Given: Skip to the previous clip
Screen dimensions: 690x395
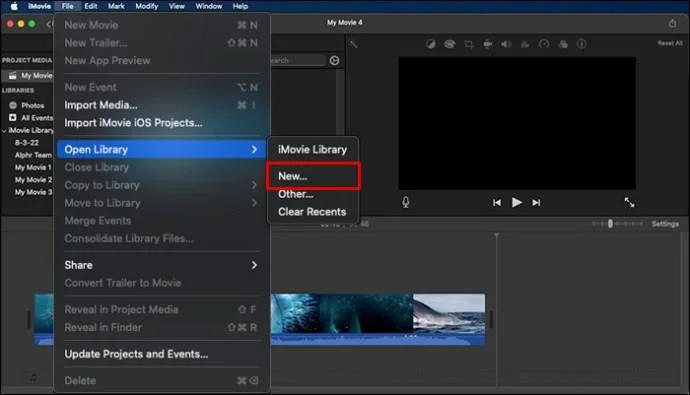Looking at the screenshot, I should (x=497, y=203).
